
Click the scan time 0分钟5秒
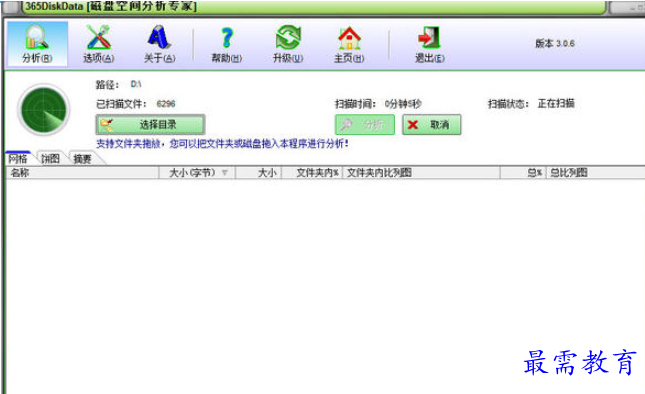pyautogui.click(x=403, y=104)
